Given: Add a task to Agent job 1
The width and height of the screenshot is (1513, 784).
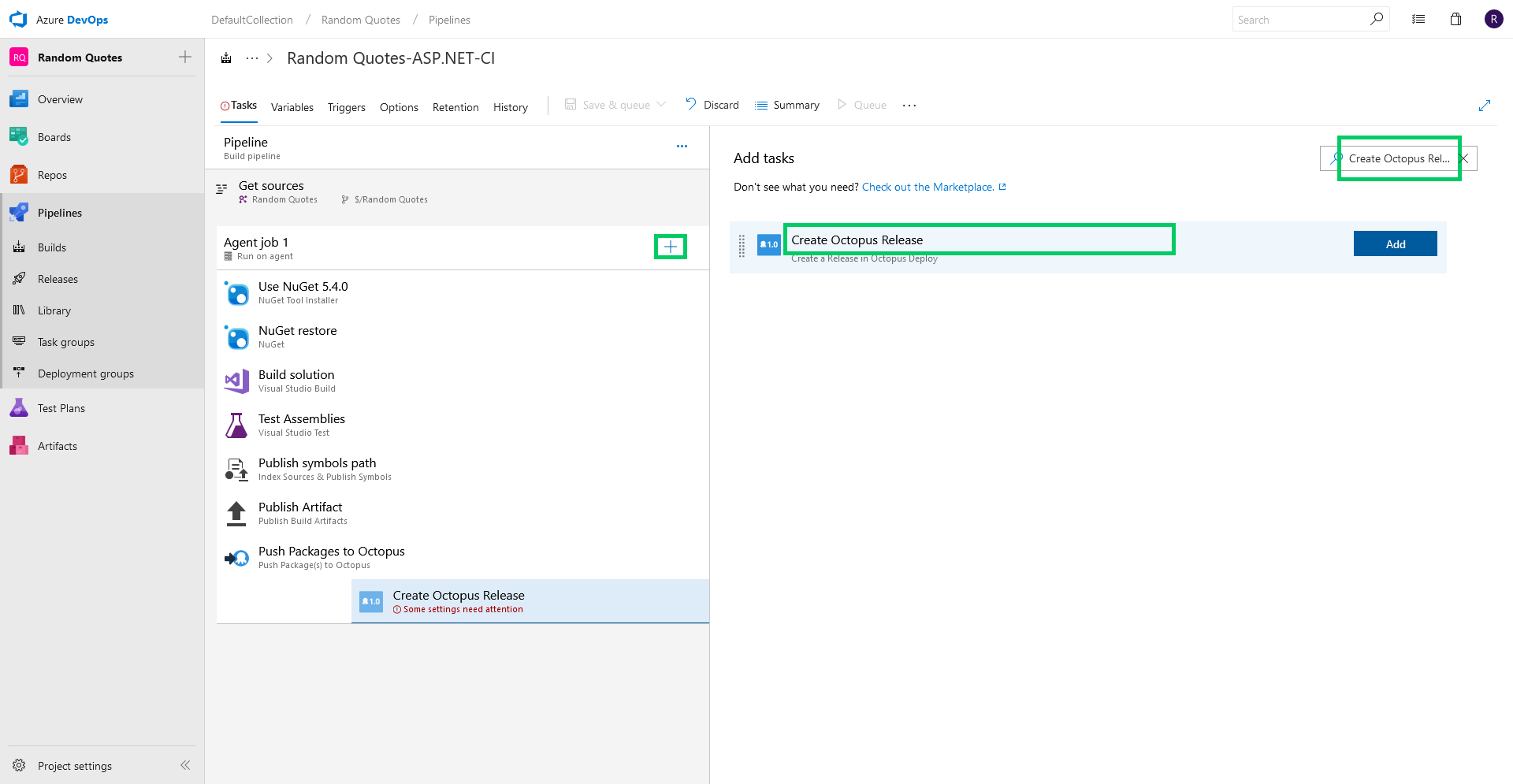Looking at the screenshot, I should pos(671,247).
